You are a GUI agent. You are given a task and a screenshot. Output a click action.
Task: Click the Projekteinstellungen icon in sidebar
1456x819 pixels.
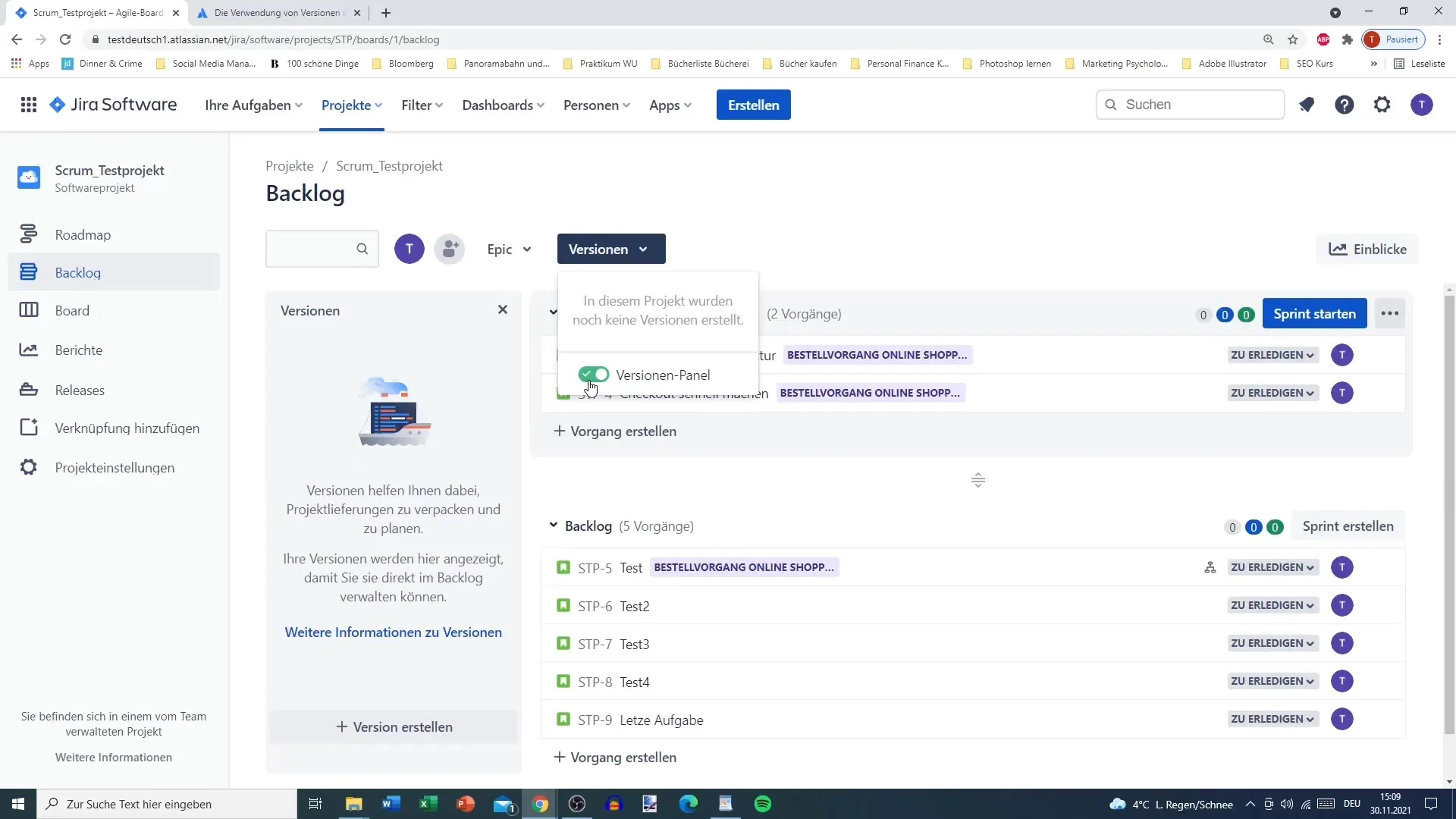[28, 467]
